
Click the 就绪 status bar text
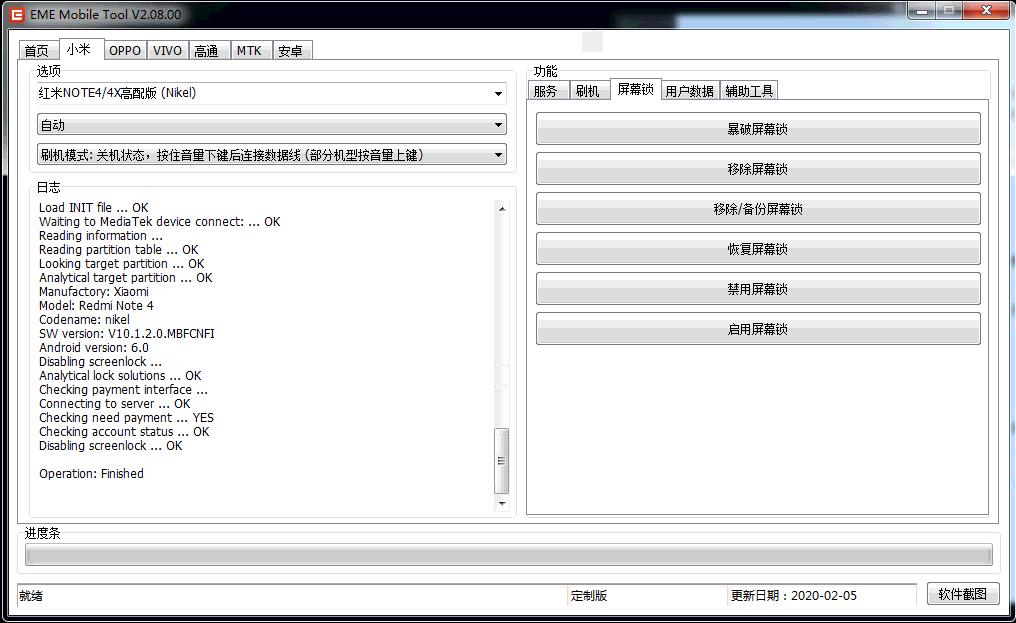[x=31, y=596]
